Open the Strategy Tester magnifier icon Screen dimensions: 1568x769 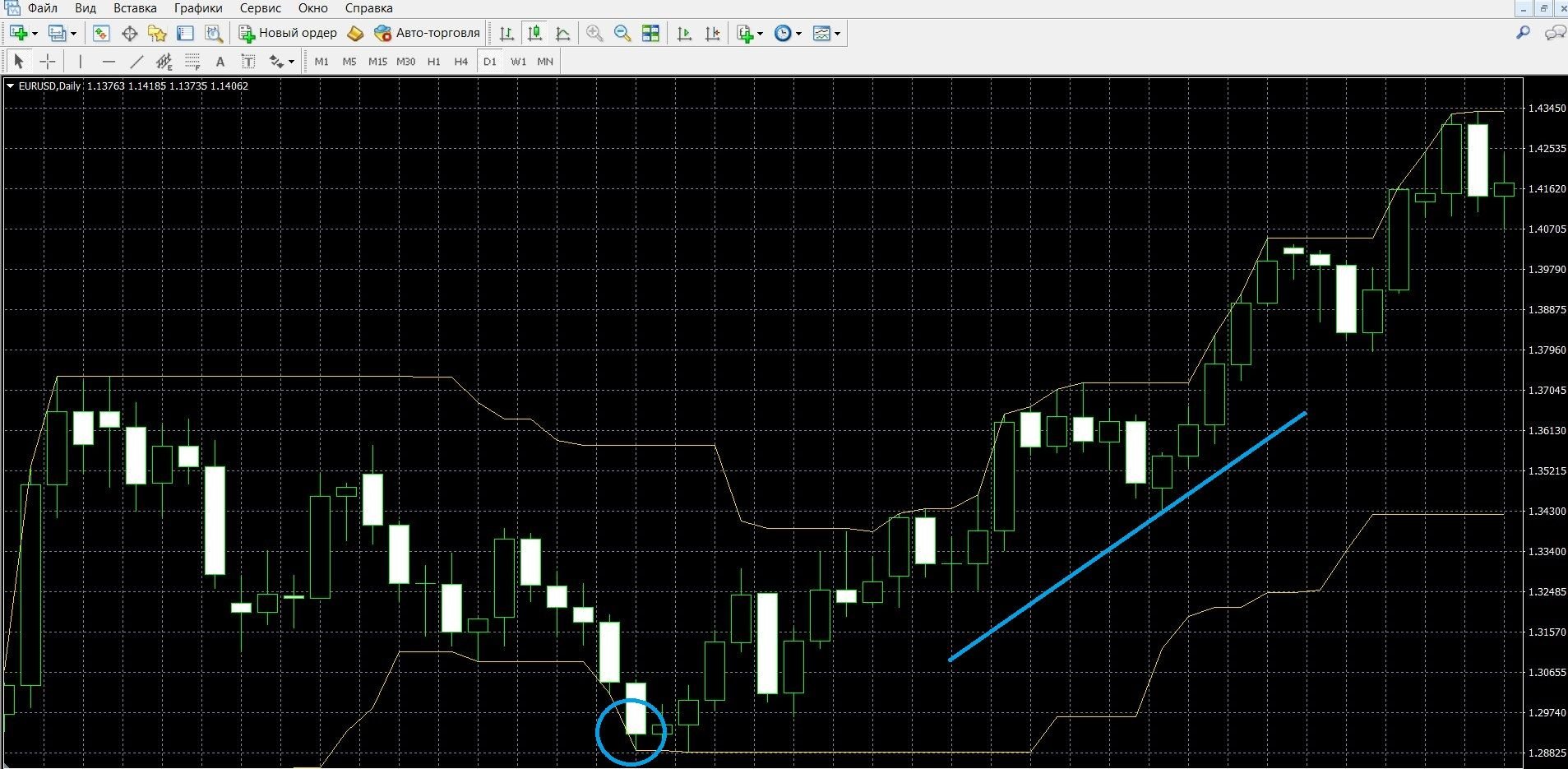coord(213,34)
